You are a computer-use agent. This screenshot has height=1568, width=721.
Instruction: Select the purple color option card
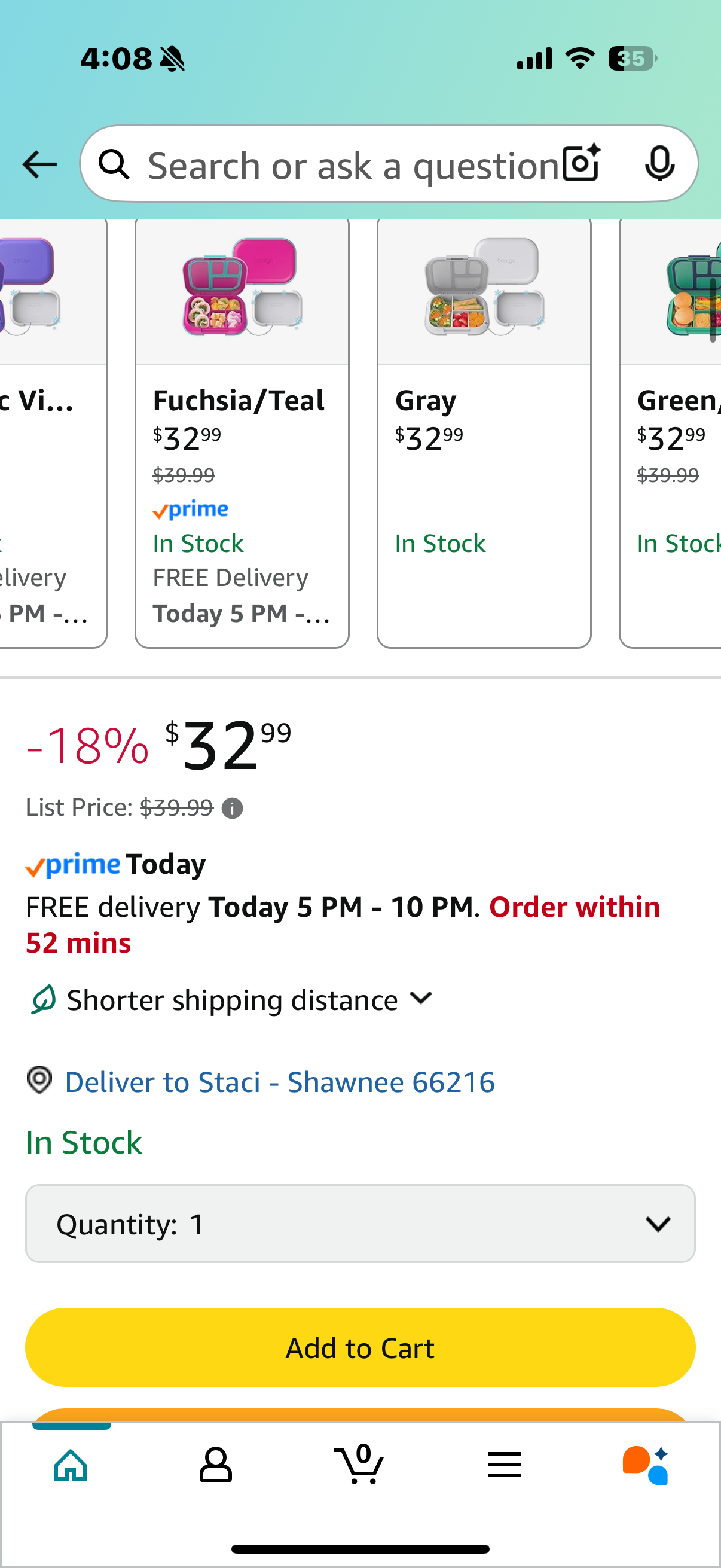pos(54,432)
